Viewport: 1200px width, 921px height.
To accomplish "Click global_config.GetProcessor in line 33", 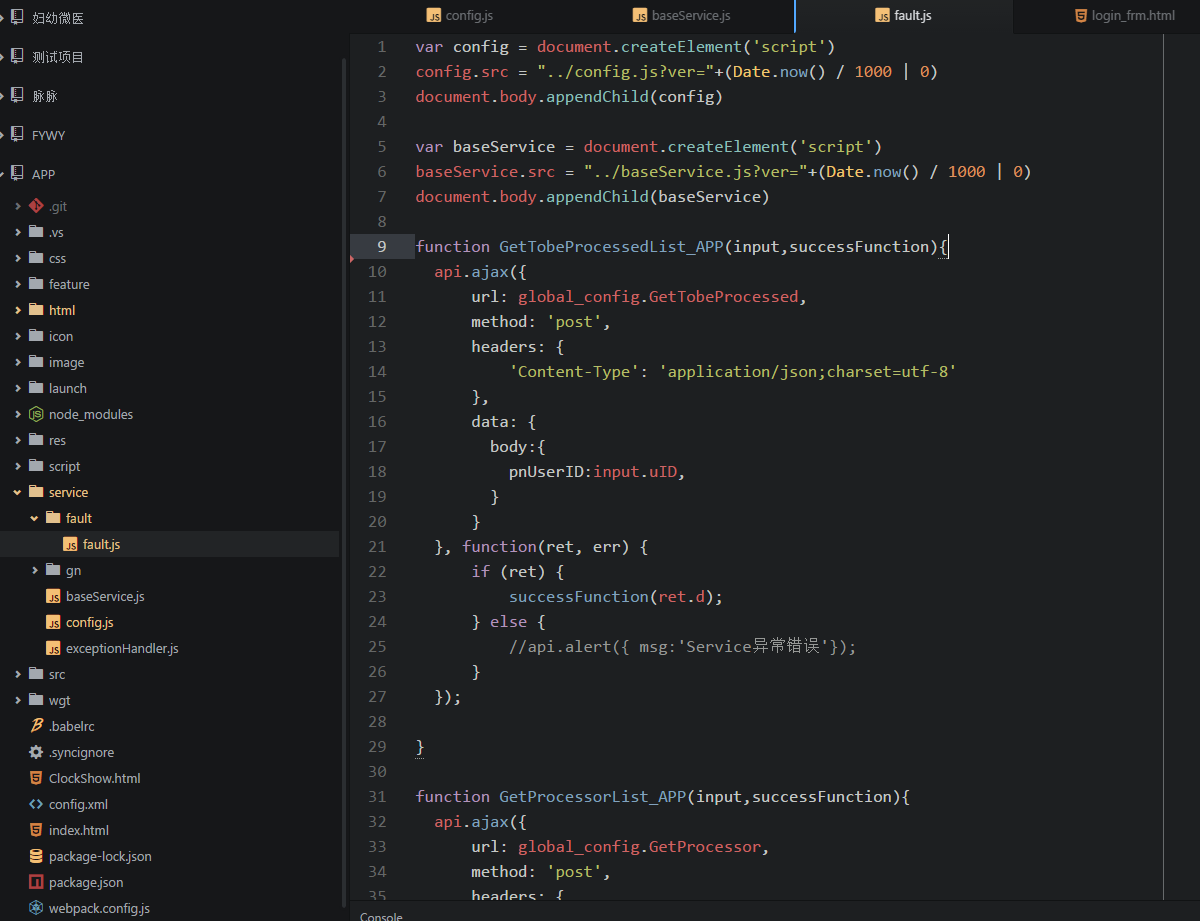I will tap(639, 847).
